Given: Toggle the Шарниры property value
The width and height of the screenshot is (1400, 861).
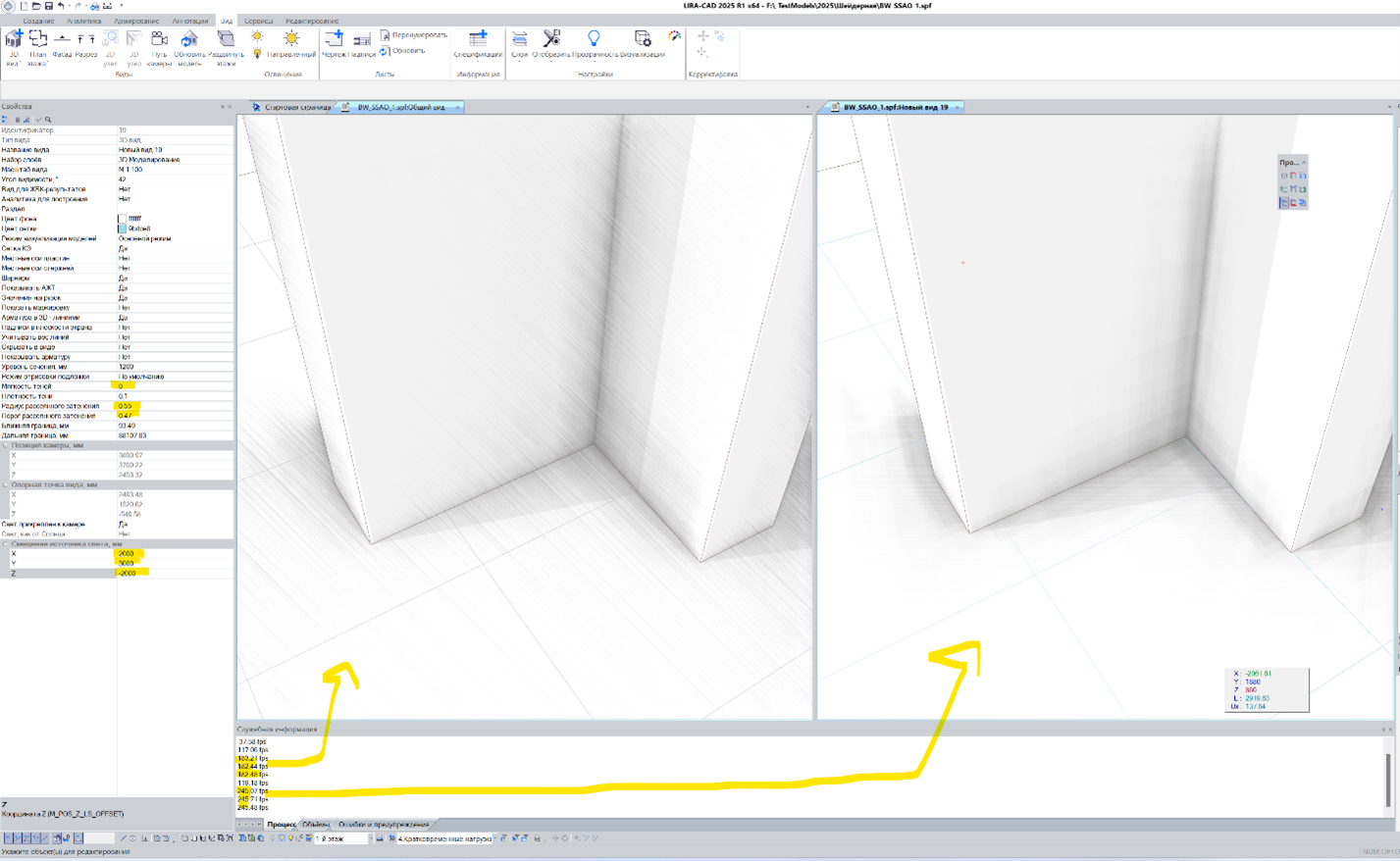Looking at the screenshot, I should (x=124, y=278).
